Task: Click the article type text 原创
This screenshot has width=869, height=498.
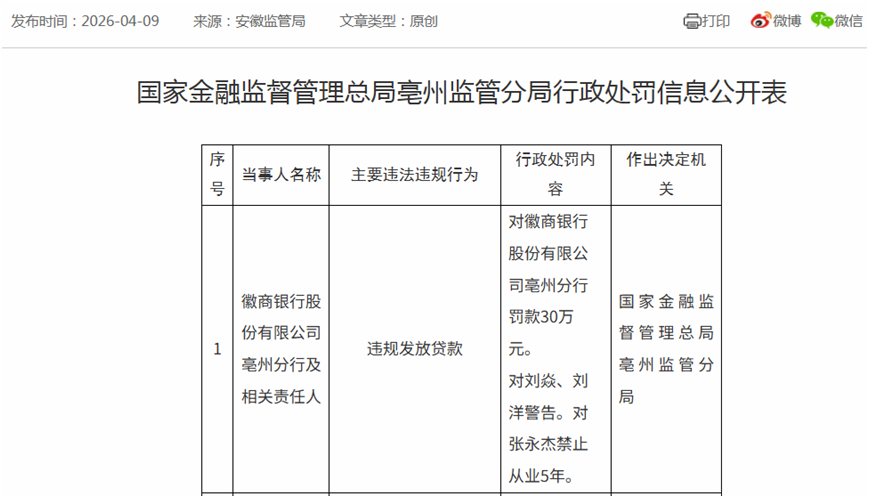Action: pyautogui.click(x=423, y=21)
